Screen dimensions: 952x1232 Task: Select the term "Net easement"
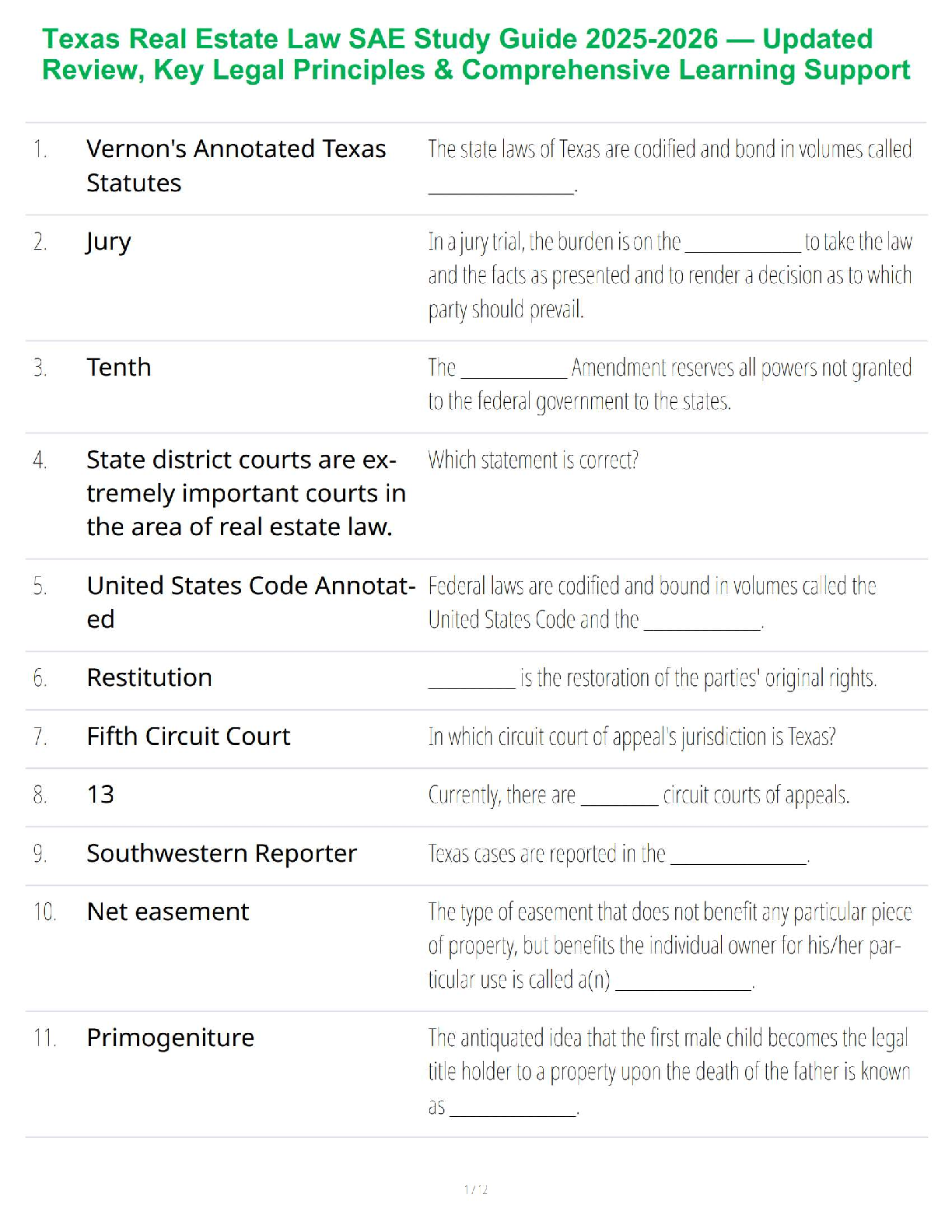pos(168,912)
